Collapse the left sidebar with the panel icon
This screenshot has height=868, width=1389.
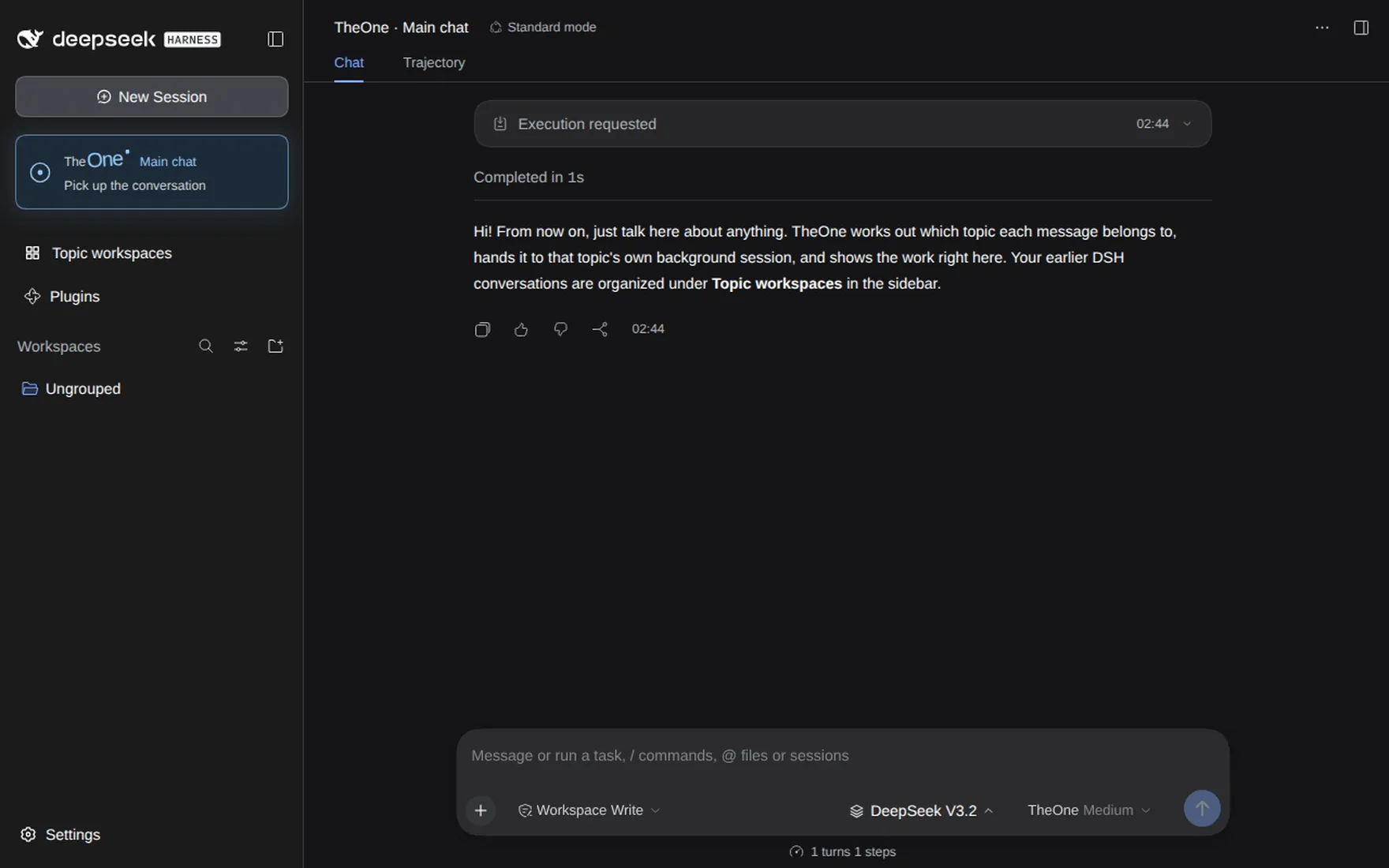click(275, 39)
